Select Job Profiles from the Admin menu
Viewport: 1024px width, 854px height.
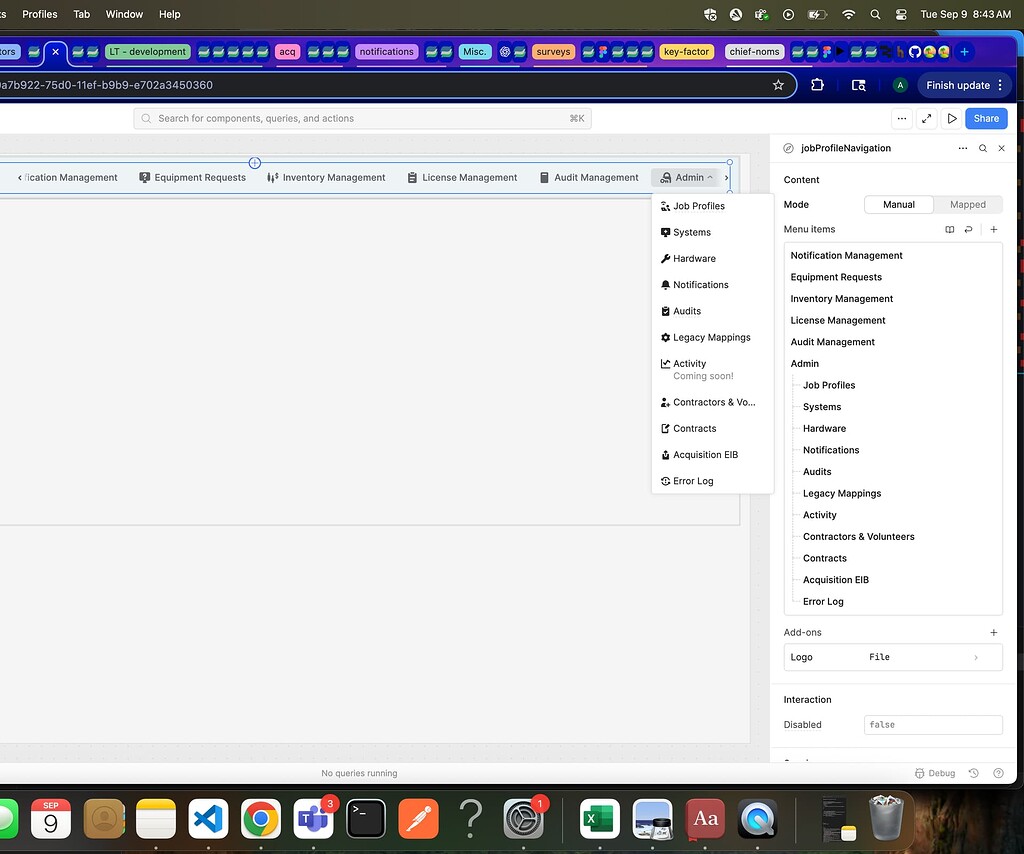pyautogui.click(x=697, y=206)
